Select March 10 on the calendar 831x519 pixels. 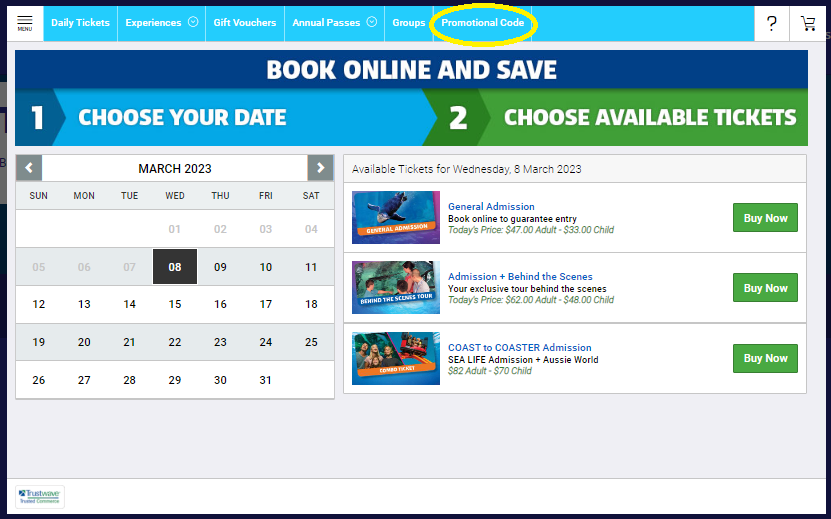click(266, 267)
